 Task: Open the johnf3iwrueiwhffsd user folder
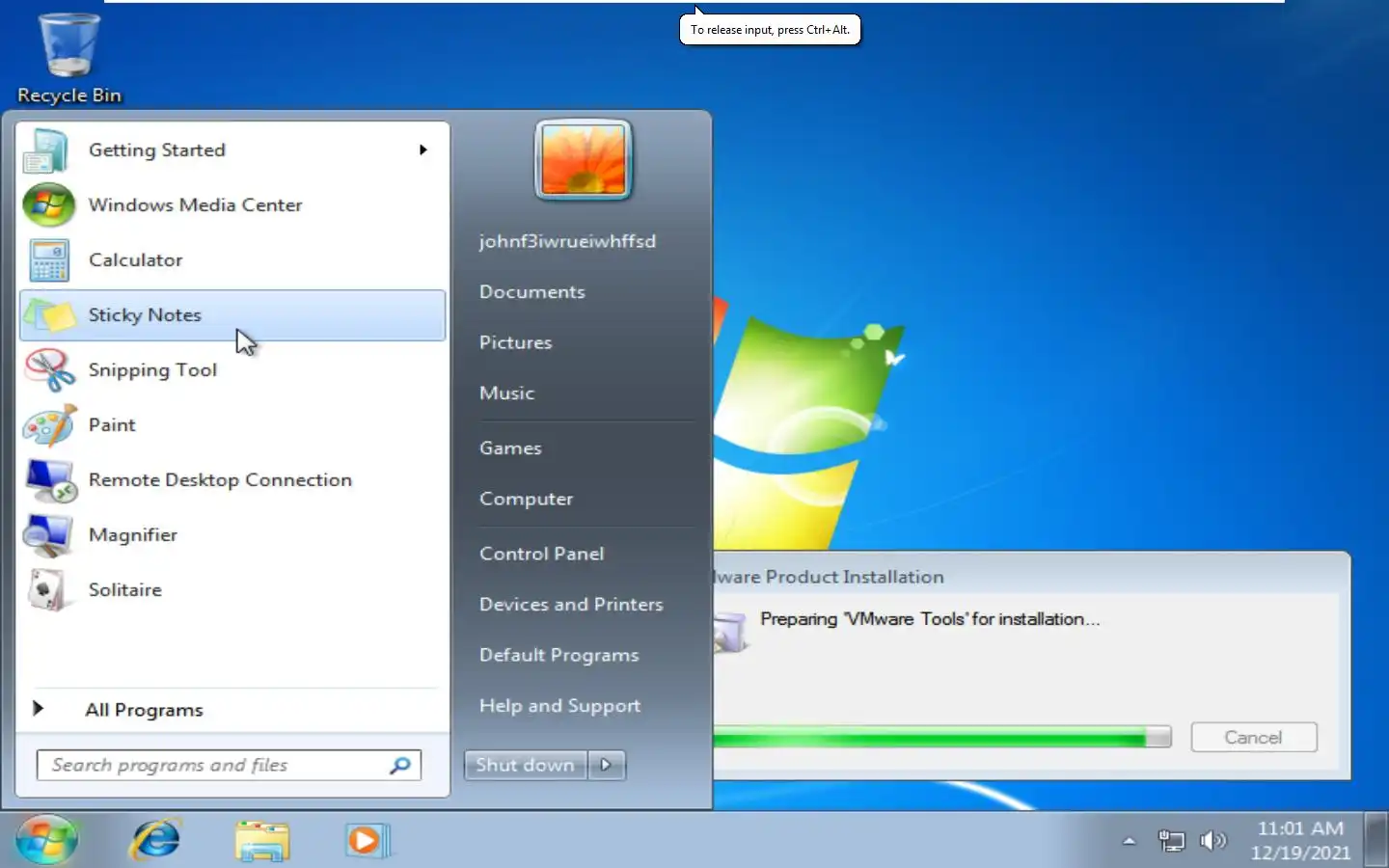click(x=567, y=241)
